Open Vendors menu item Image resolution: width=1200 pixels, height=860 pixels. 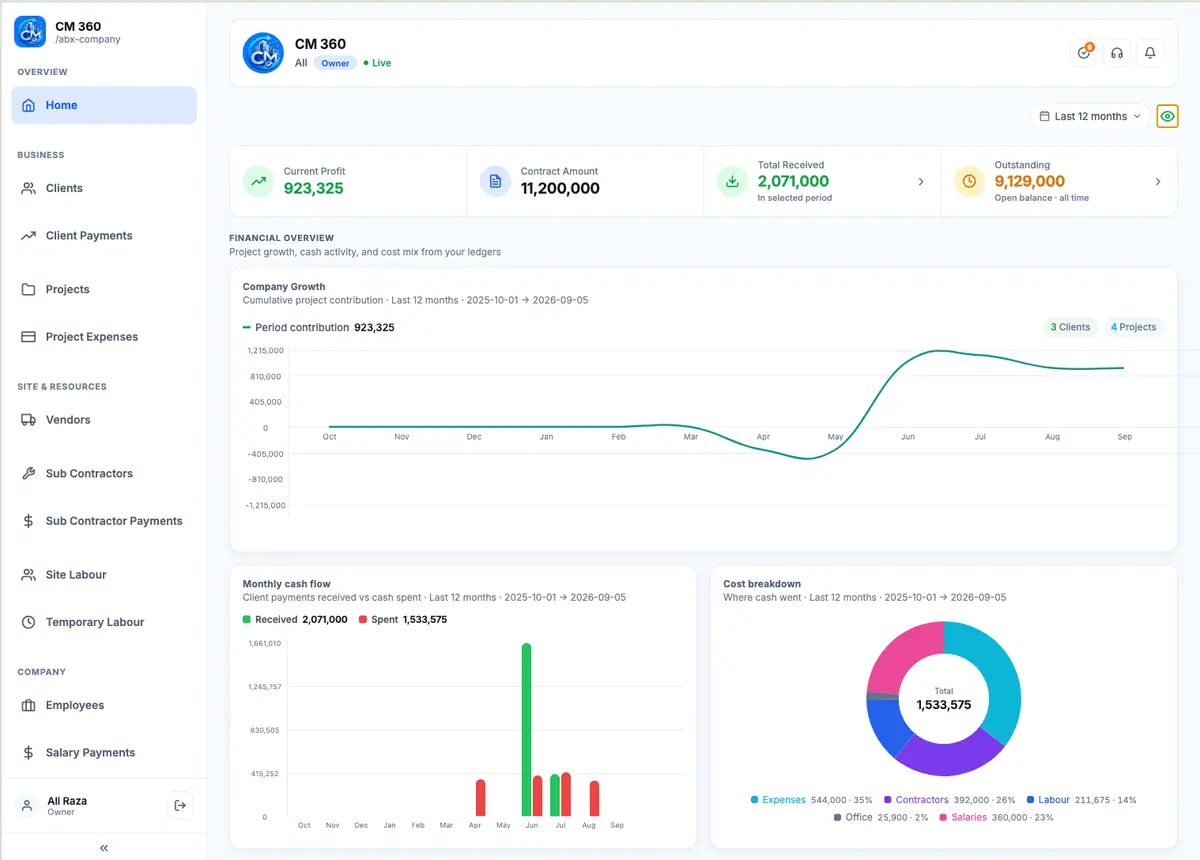(x=104, y=420)
